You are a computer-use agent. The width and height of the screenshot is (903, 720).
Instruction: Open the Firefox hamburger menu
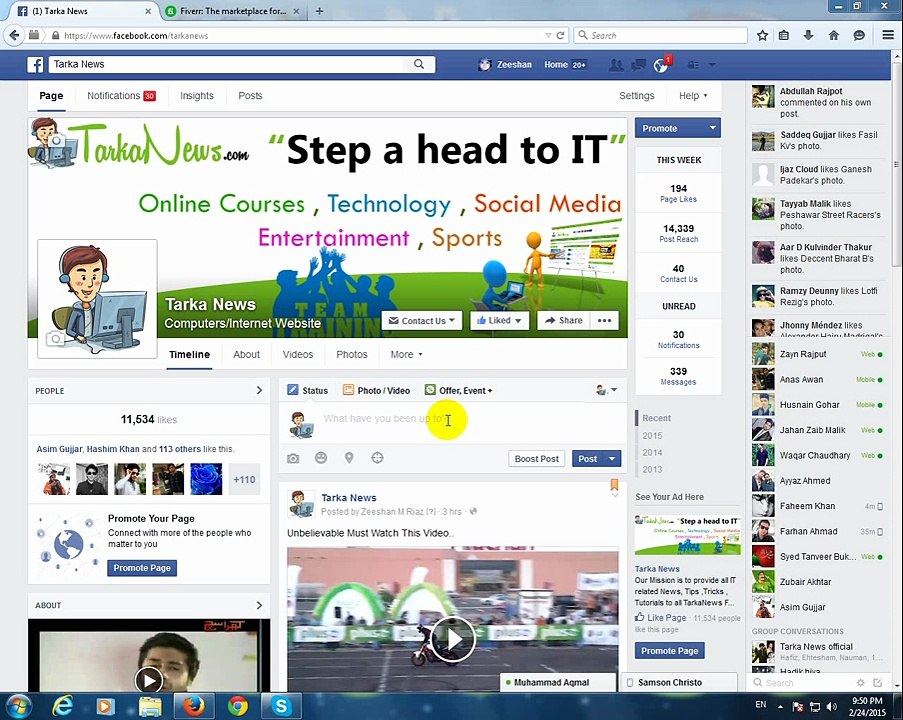[888, 35]
